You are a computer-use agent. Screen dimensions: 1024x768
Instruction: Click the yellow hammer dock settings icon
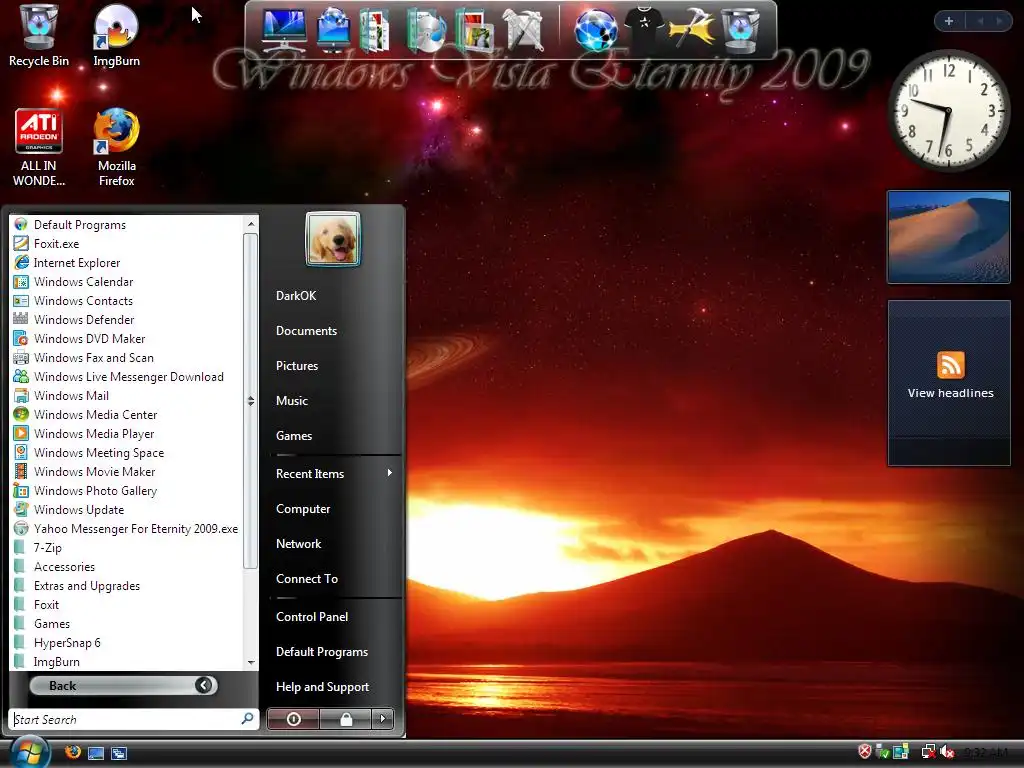(692, 29)
